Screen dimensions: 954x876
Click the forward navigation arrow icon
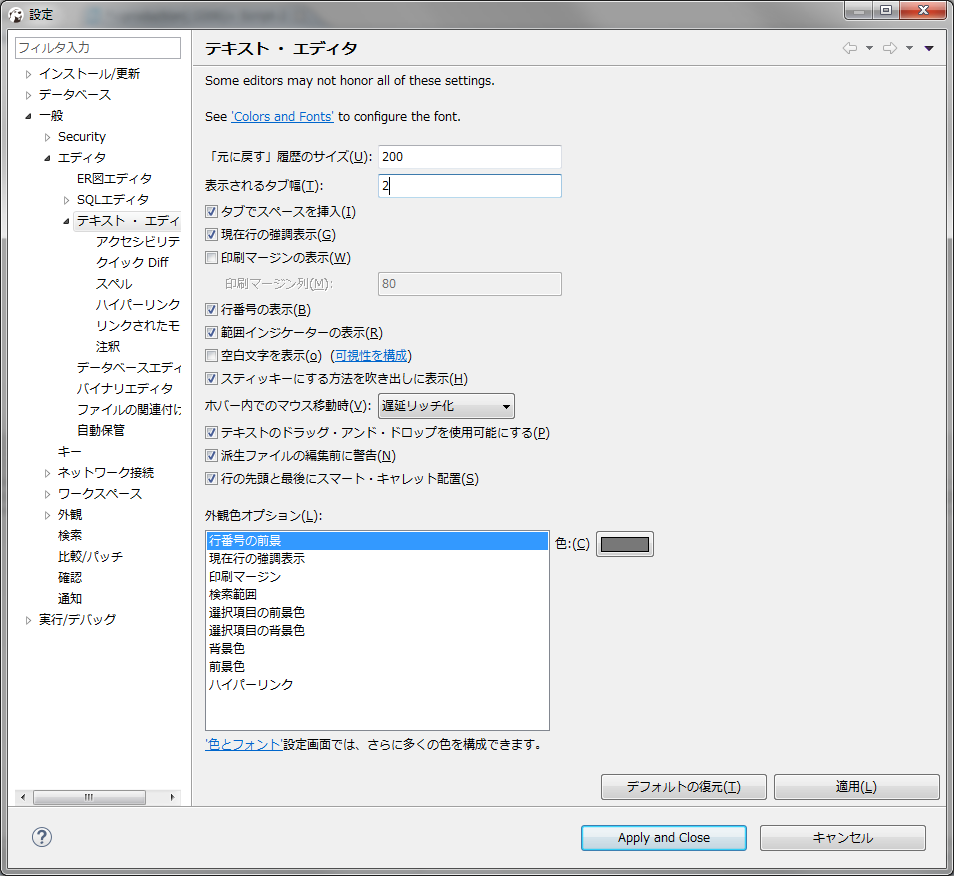(x=890, y=48)
